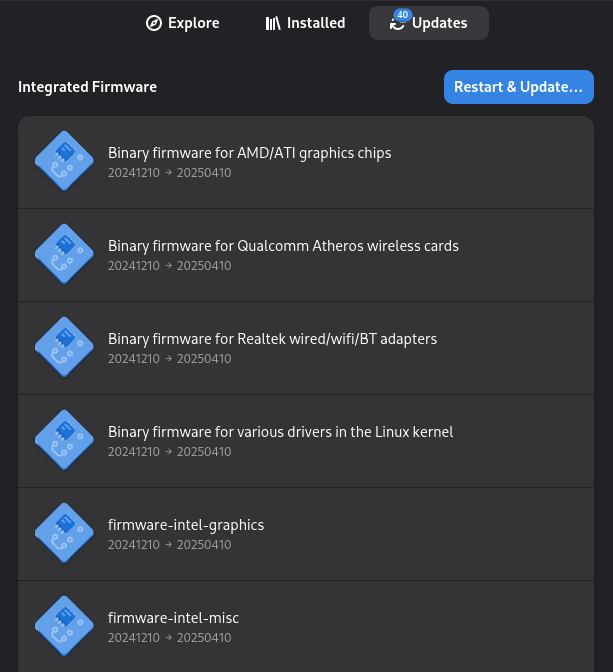Click the firmware-intel-misc icon
613x672 pixels.
point(64,626)
